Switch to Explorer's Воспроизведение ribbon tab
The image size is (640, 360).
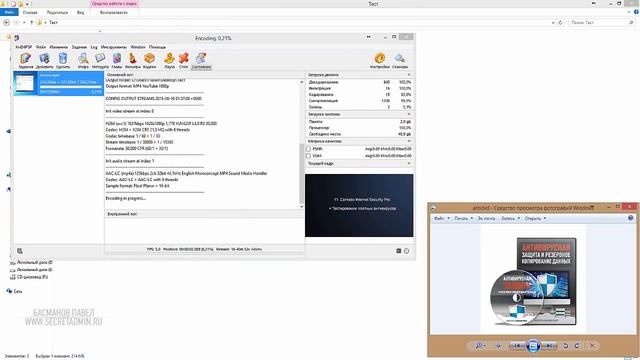click(x=114, y=12)
